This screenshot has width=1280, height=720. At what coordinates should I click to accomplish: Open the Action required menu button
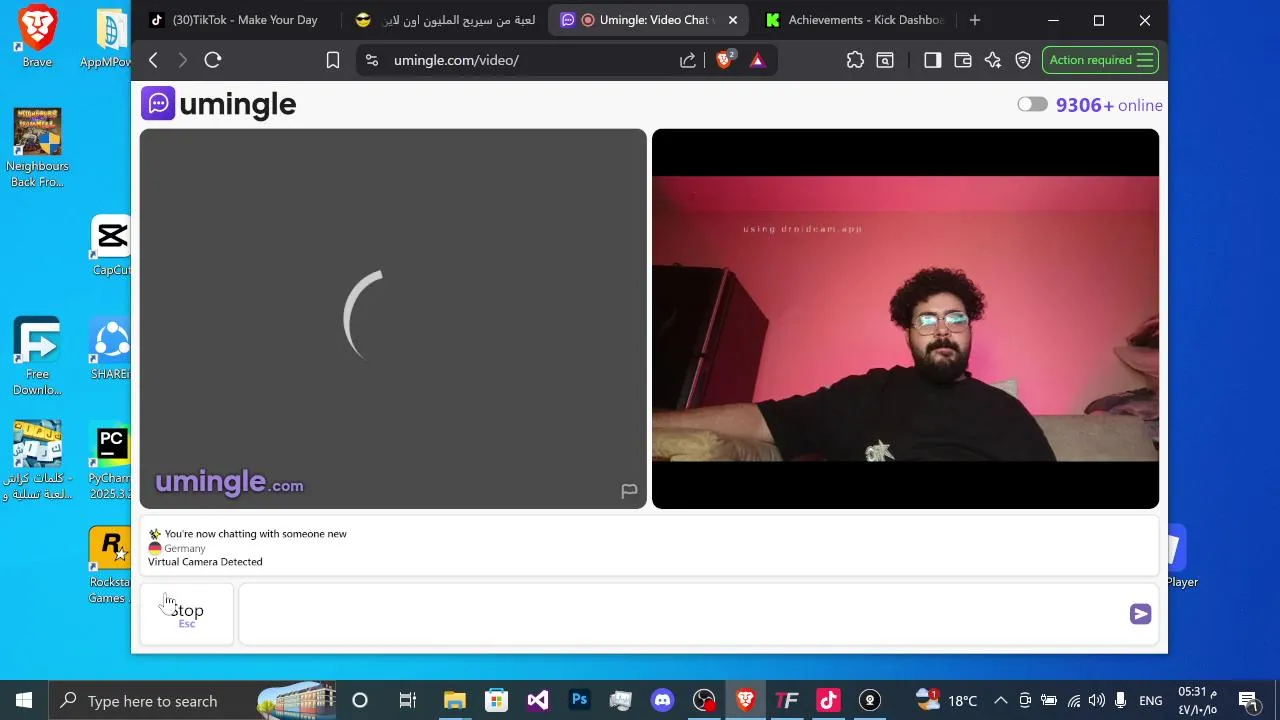coord(1100,60)
